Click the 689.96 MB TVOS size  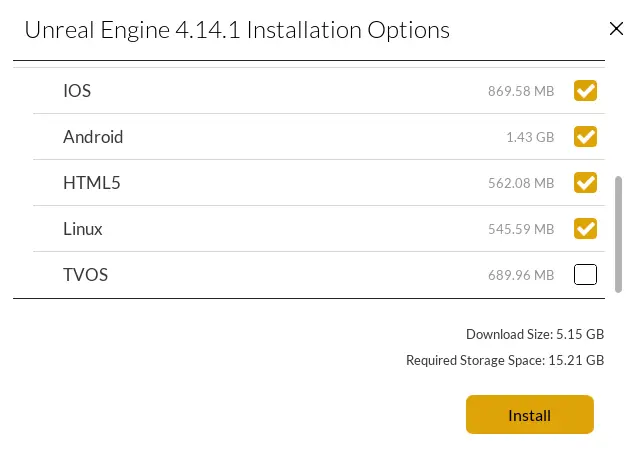(521, 275)
